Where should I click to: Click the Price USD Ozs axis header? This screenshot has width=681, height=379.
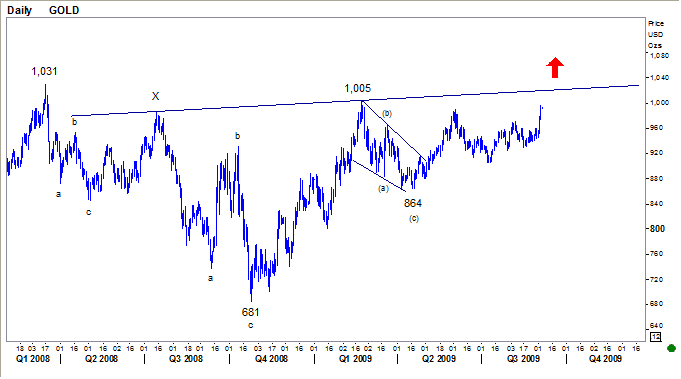point(656,34)
